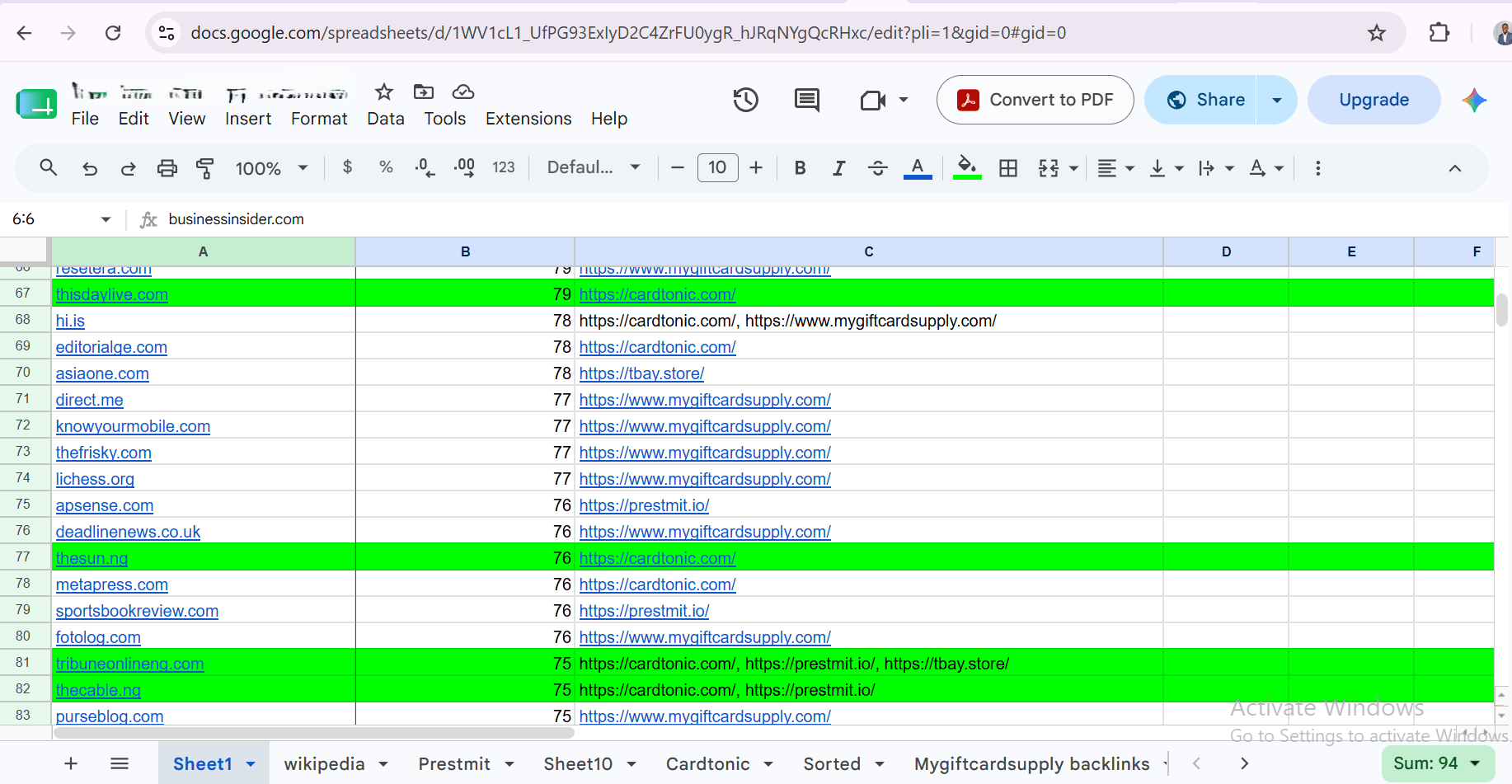
Task: Open the Sum: 94 summary dropdown
Action: point(1437,763)
